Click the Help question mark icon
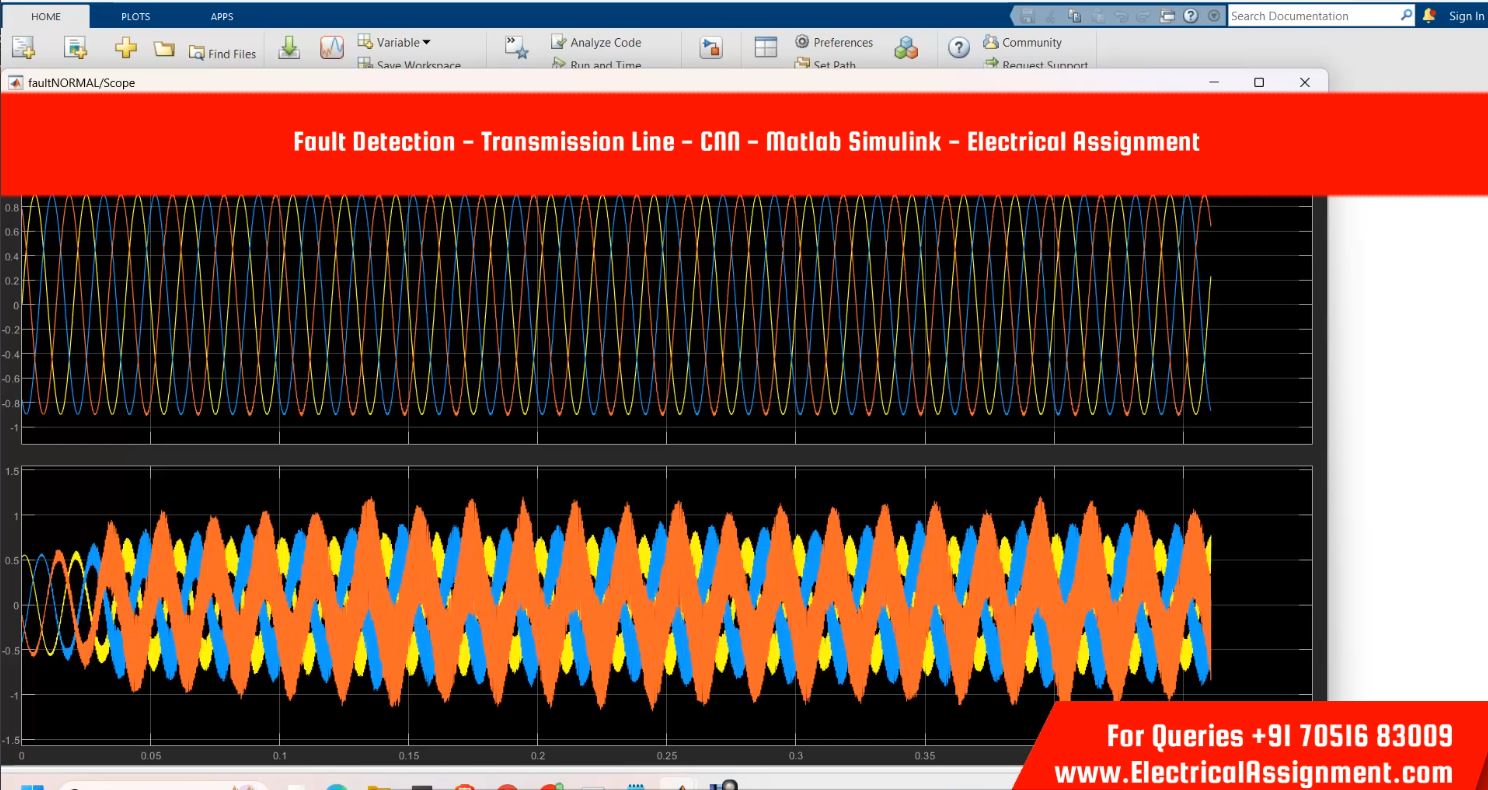The height and width of the screenshot is (790, 1488). (x=959, y=48)
